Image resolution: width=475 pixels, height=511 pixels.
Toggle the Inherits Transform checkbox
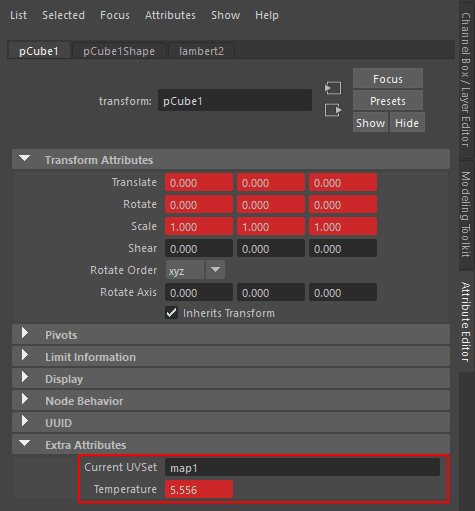[x=172, y=313]
